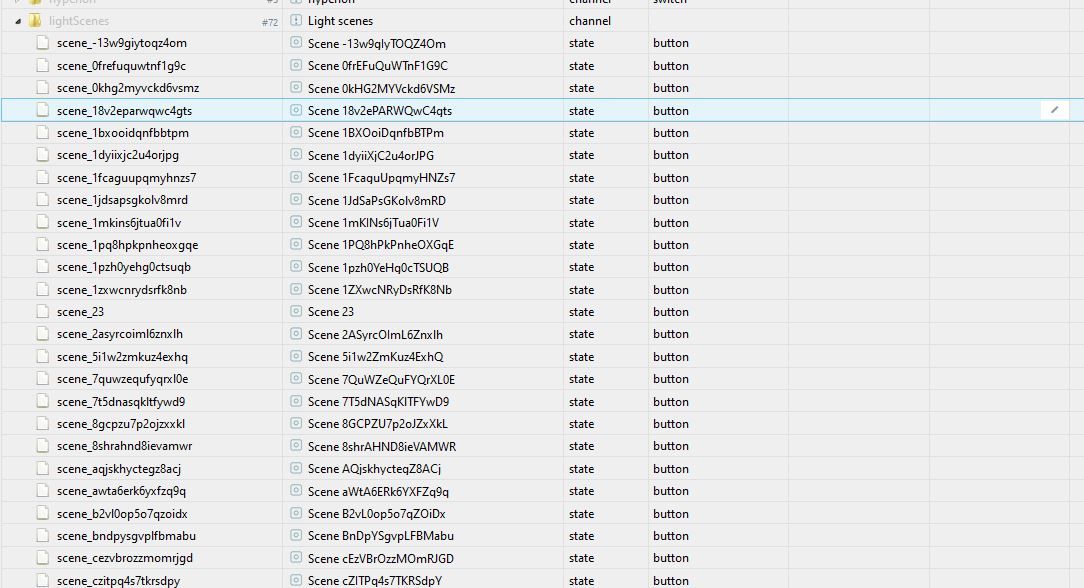The width and height of the screenshot is (1084, 588).
Task: Select tree item scene_1pzh0yehg0ctsuqb
Action: (124, 267)
